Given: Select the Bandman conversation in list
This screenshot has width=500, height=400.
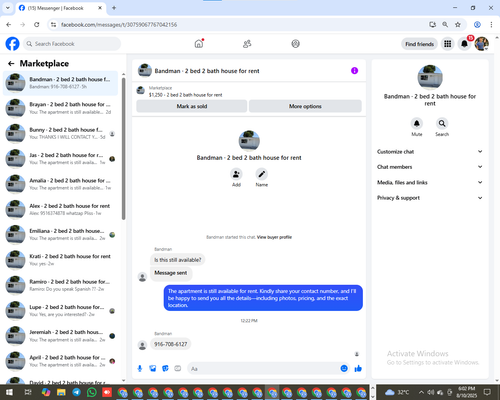Looking at the screenshot, I should [x=60, y=83].
